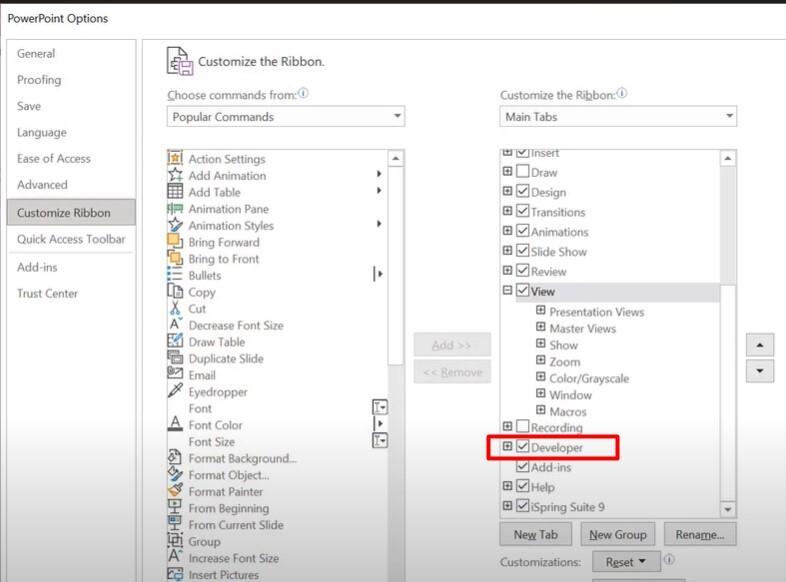Enable the Recording tab checkbox
The height and width of the screenshot is (582, 786).
(x=523, y=426)
